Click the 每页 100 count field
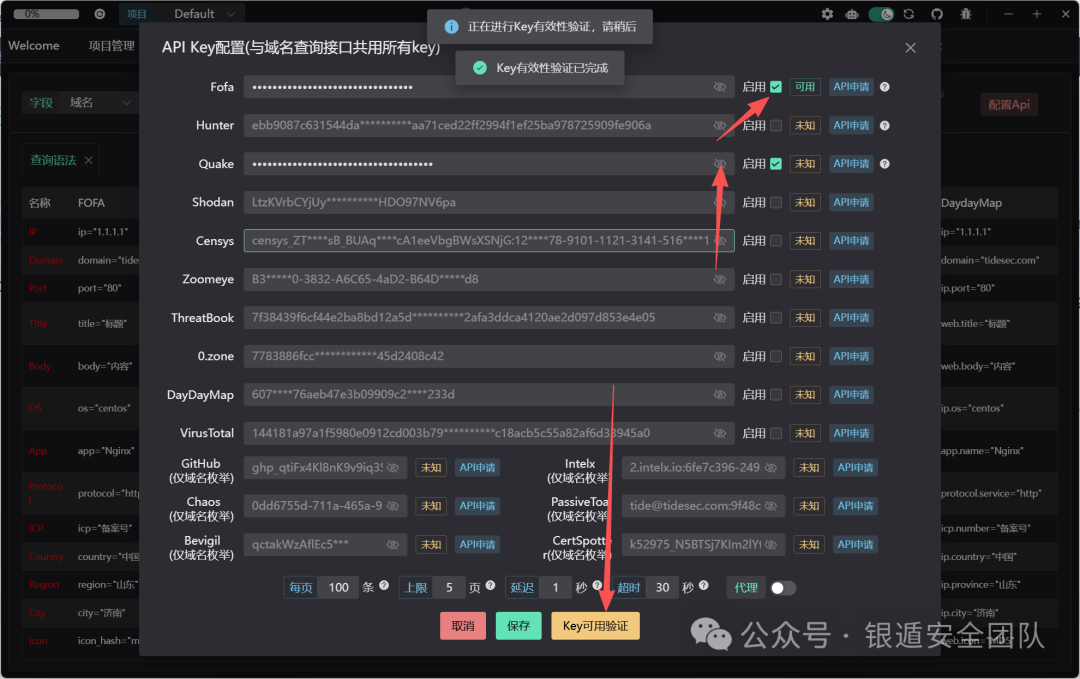The width and height of the screenshot is (1080, 679). (x=338, y=587)
